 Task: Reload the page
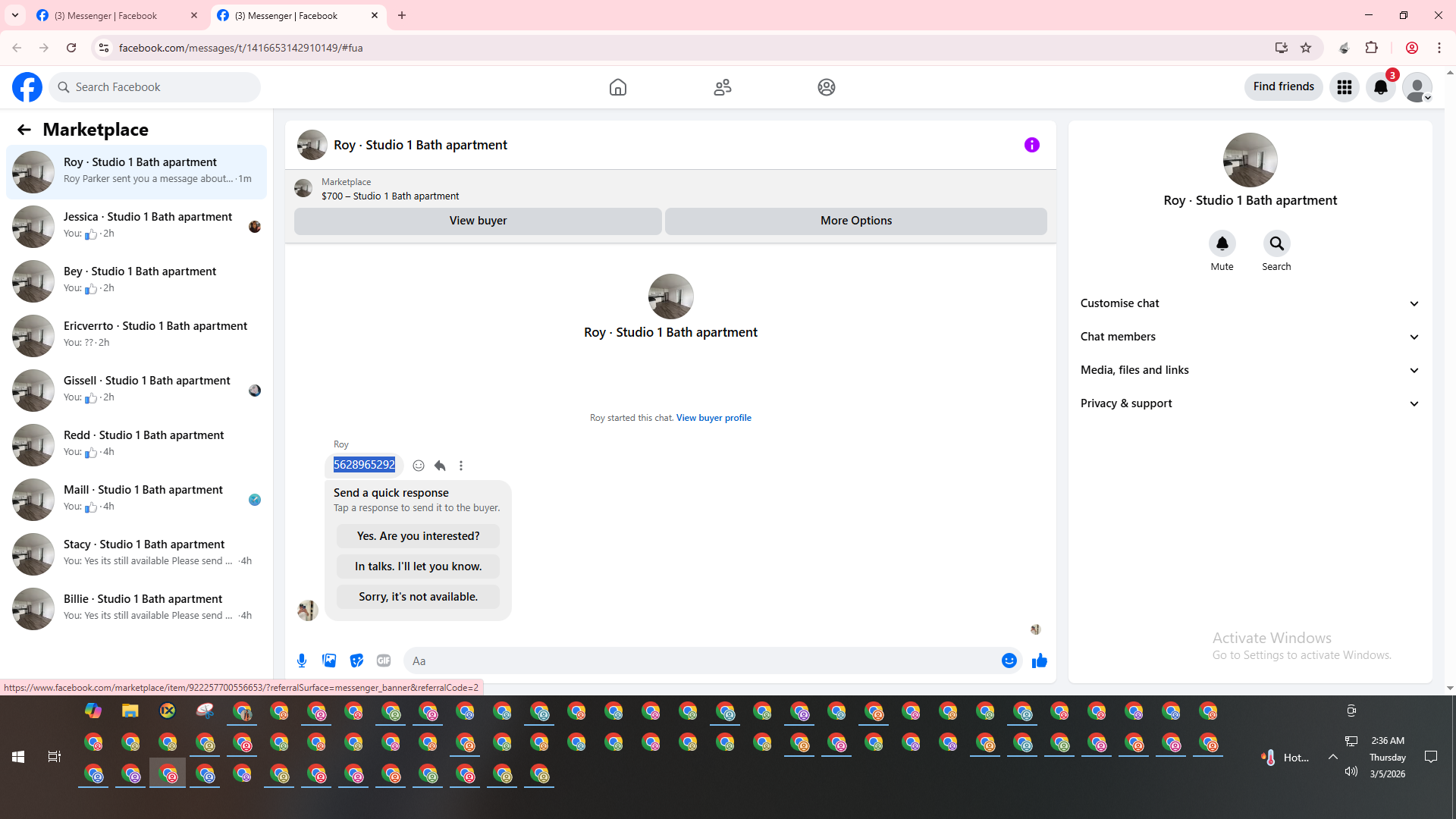point(71,48)
